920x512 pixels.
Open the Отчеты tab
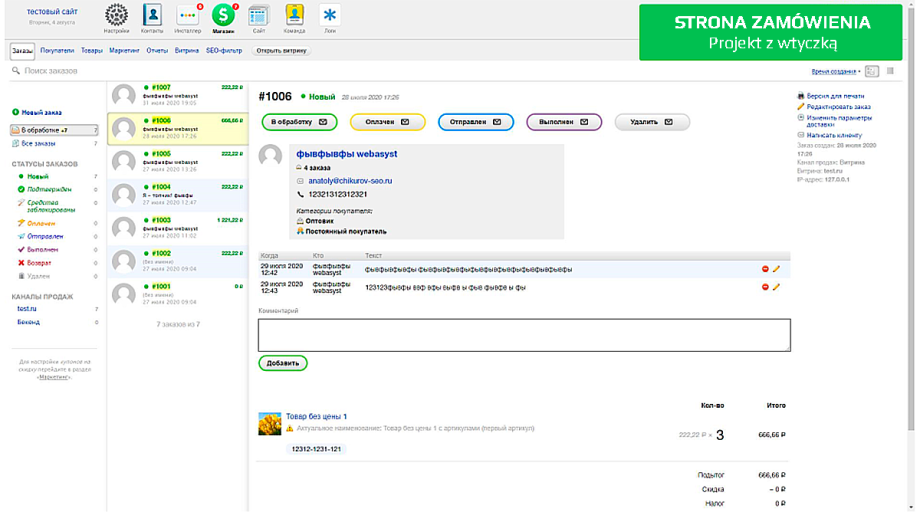157,50
